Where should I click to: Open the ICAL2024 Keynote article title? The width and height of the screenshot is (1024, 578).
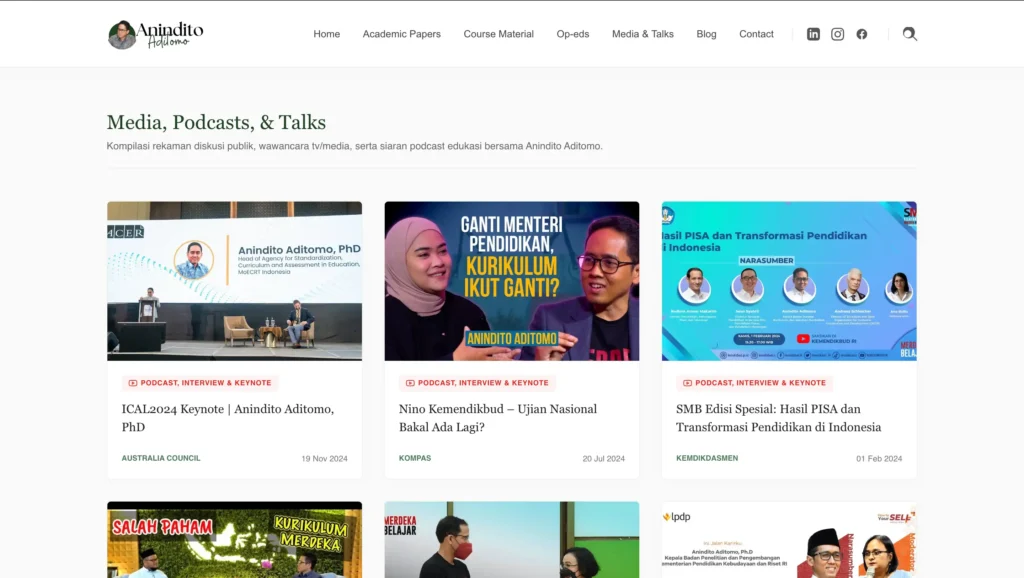point(228,418)
